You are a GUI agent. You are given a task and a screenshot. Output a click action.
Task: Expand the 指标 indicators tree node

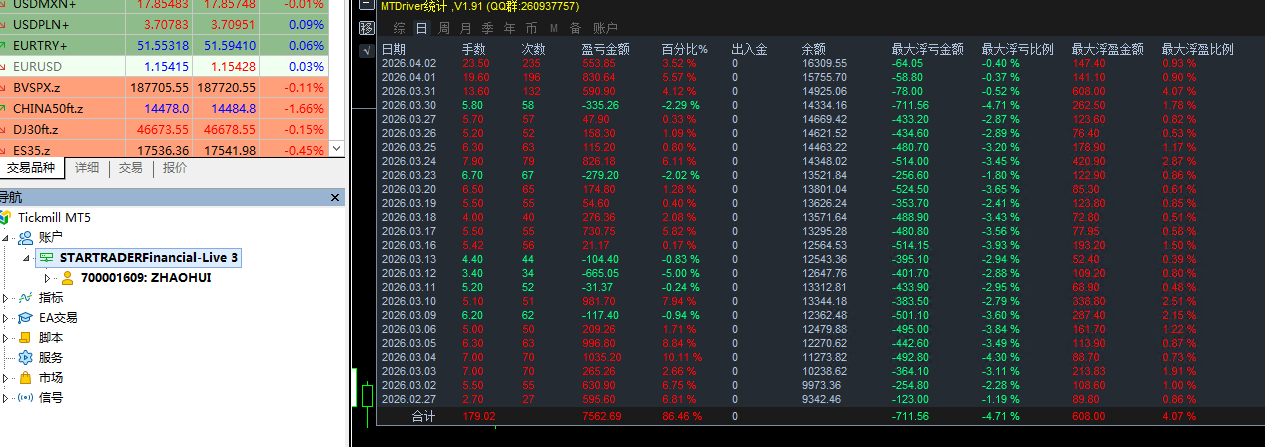pos(6,297)
